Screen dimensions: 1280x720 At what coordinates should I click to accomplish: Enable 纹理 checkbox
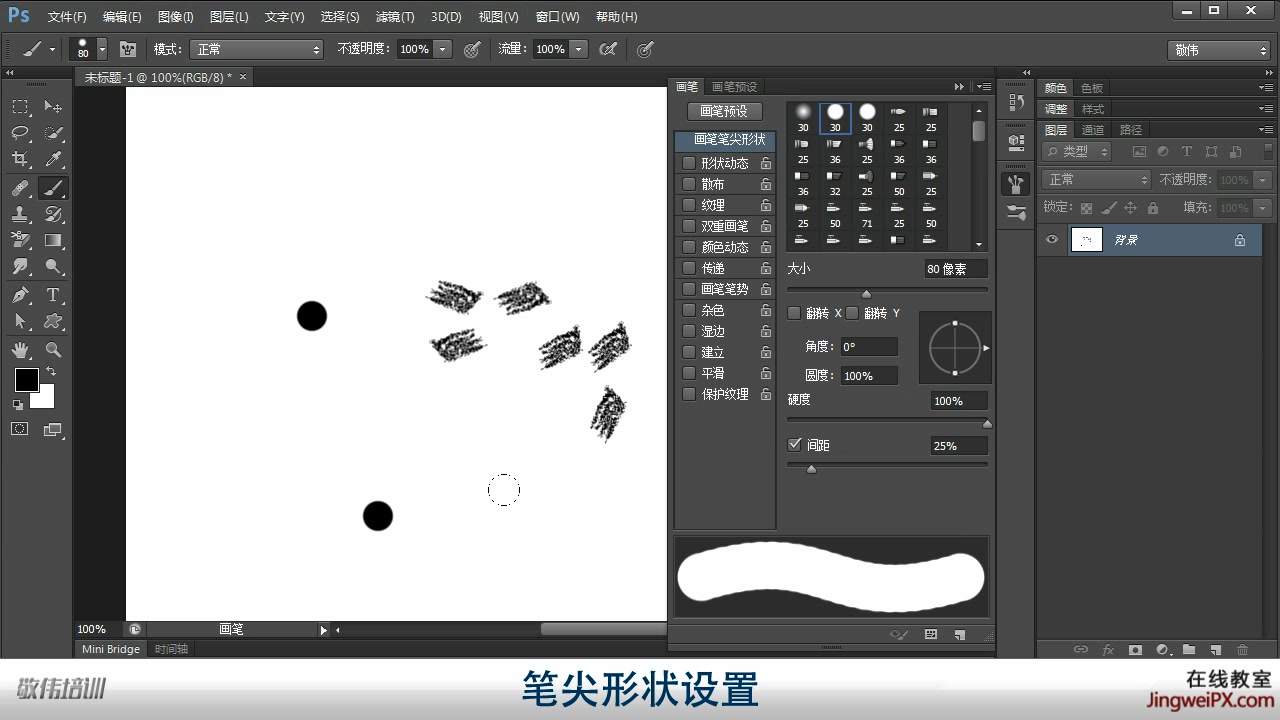[688, 205]
